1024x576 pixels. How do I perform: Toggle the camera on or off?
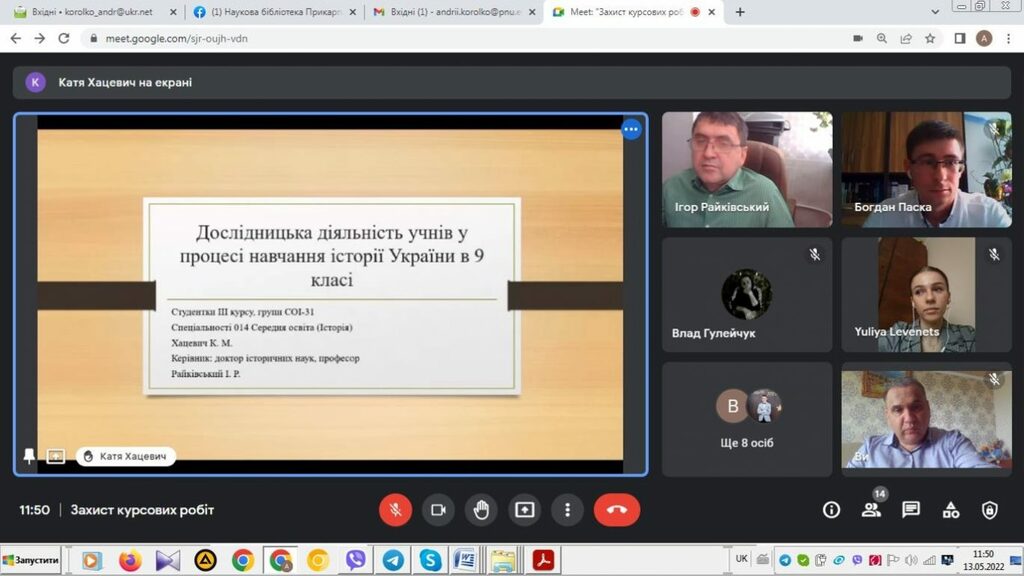(x=438, y=510)
